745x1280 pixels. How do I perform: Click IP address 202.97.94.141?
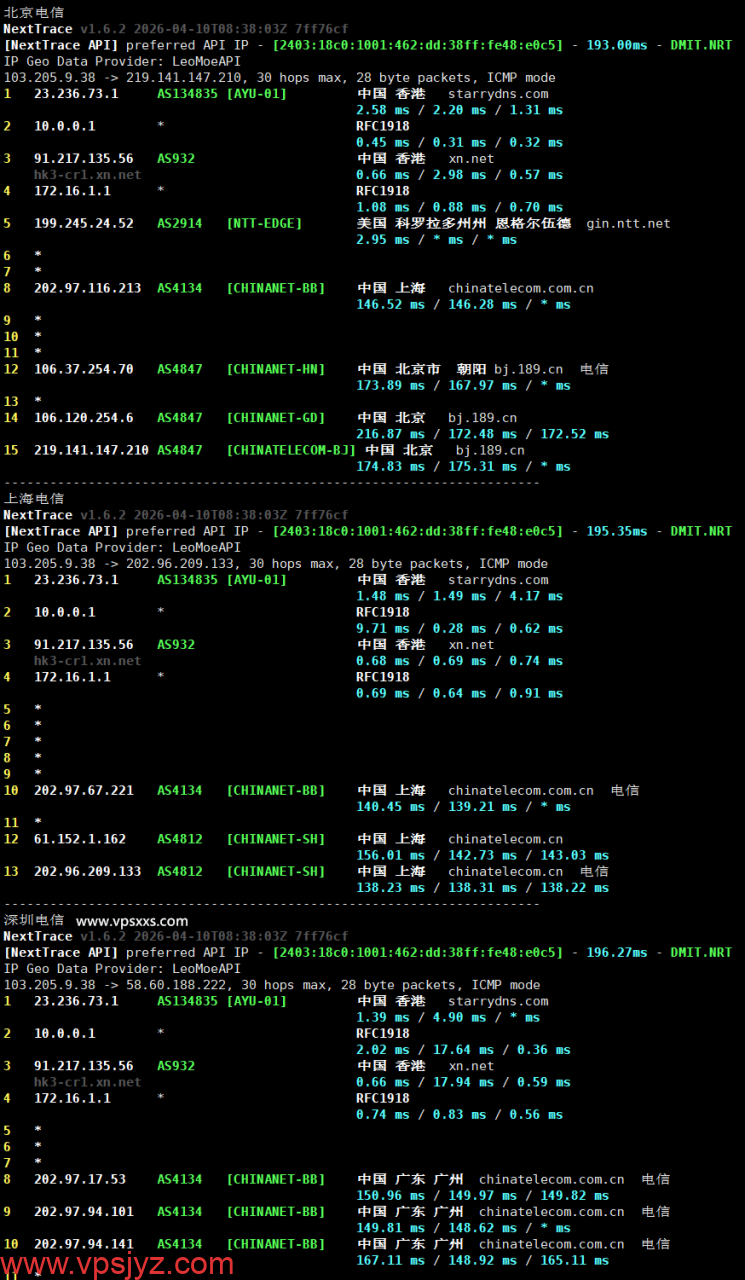tap(84, 1244)
